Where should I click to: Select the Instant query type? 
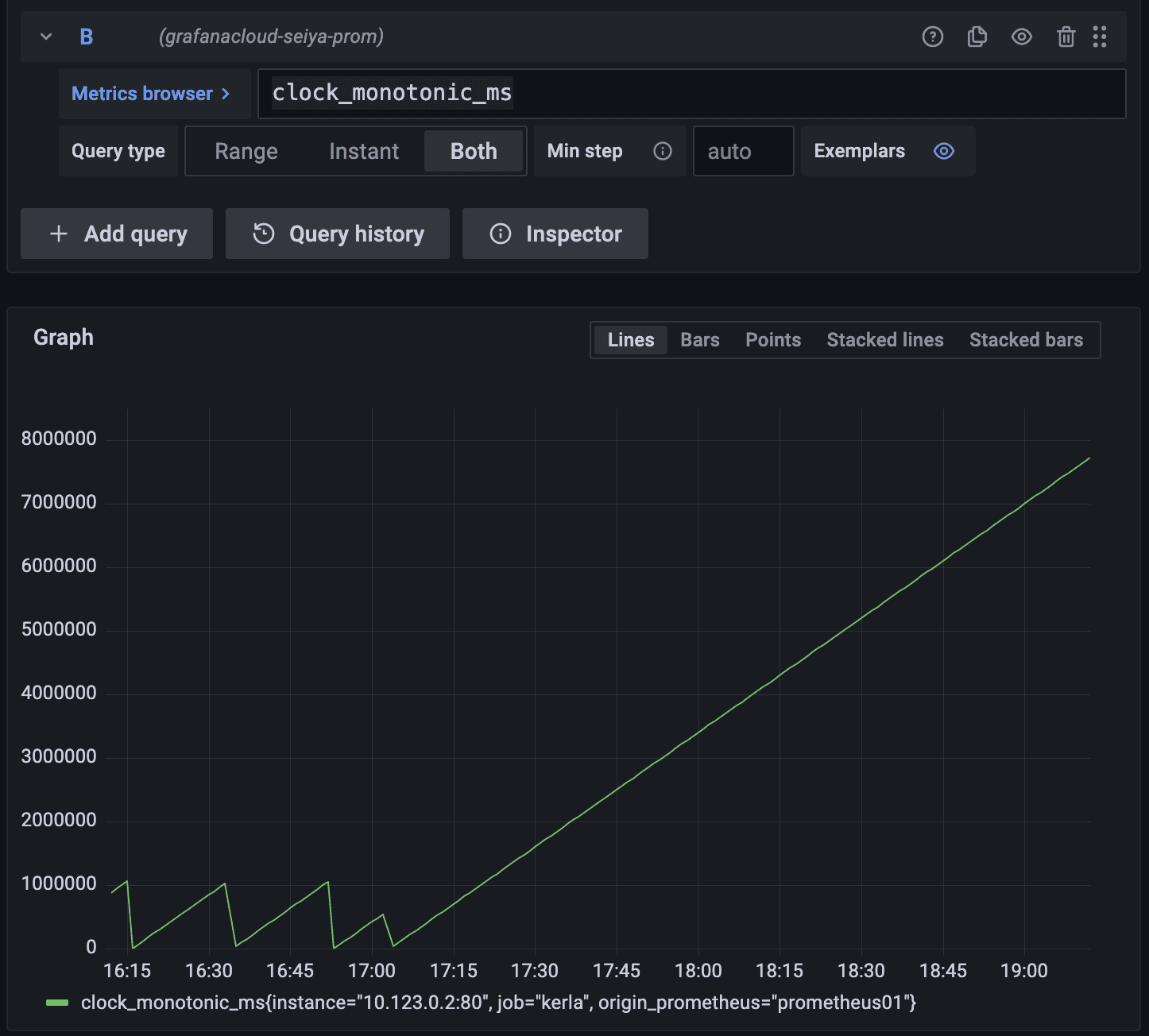point(364,151)
